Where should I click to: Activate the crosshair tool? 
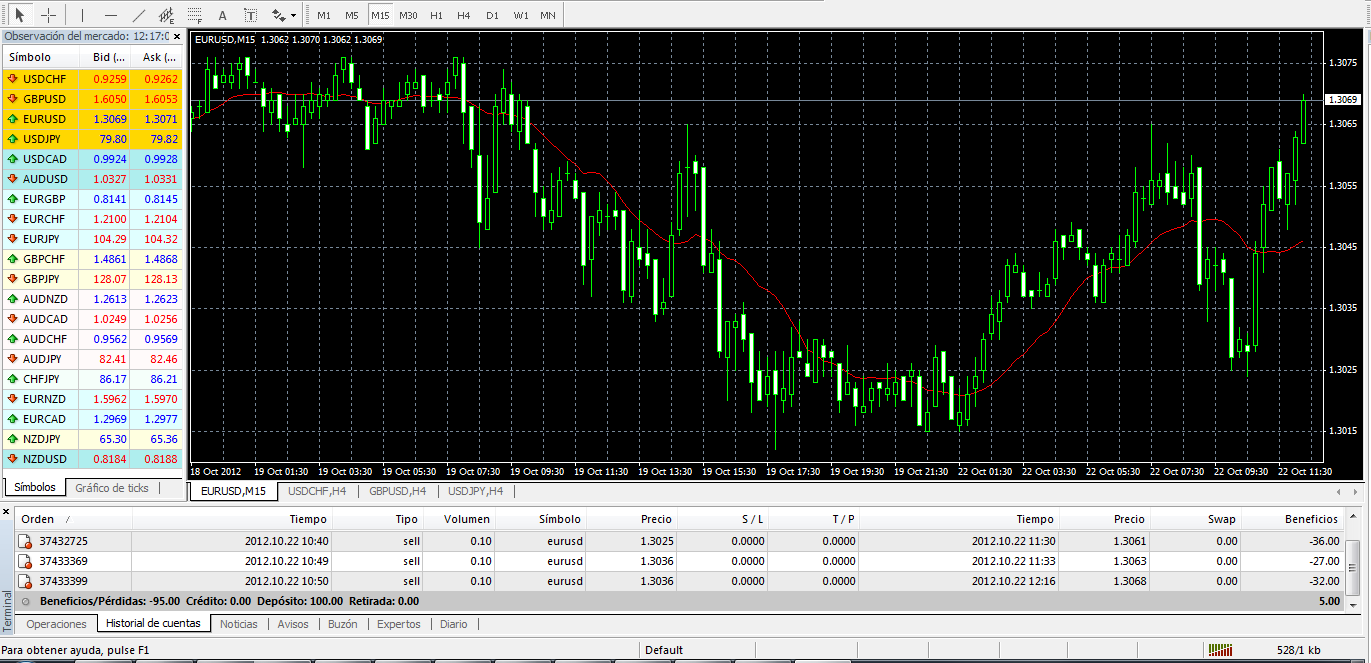tap(48, 15)
